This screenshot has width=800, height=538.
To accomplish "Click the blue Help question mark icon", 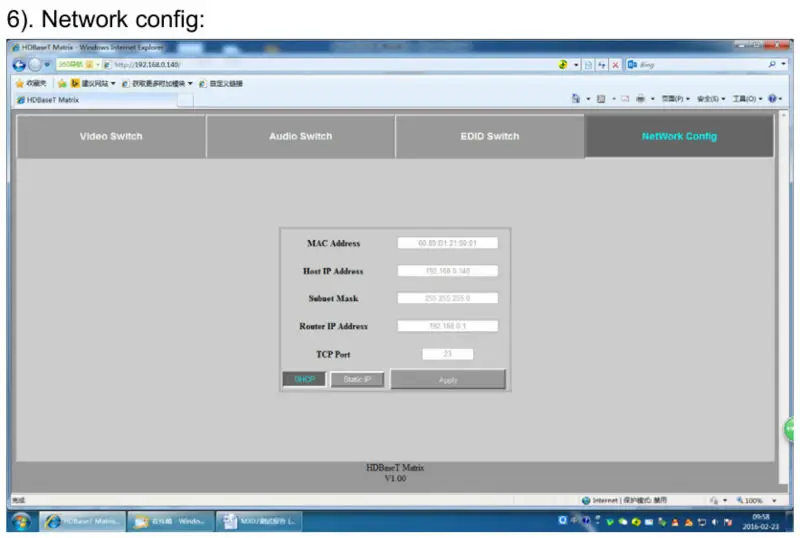I will click(x=772, y=99).
